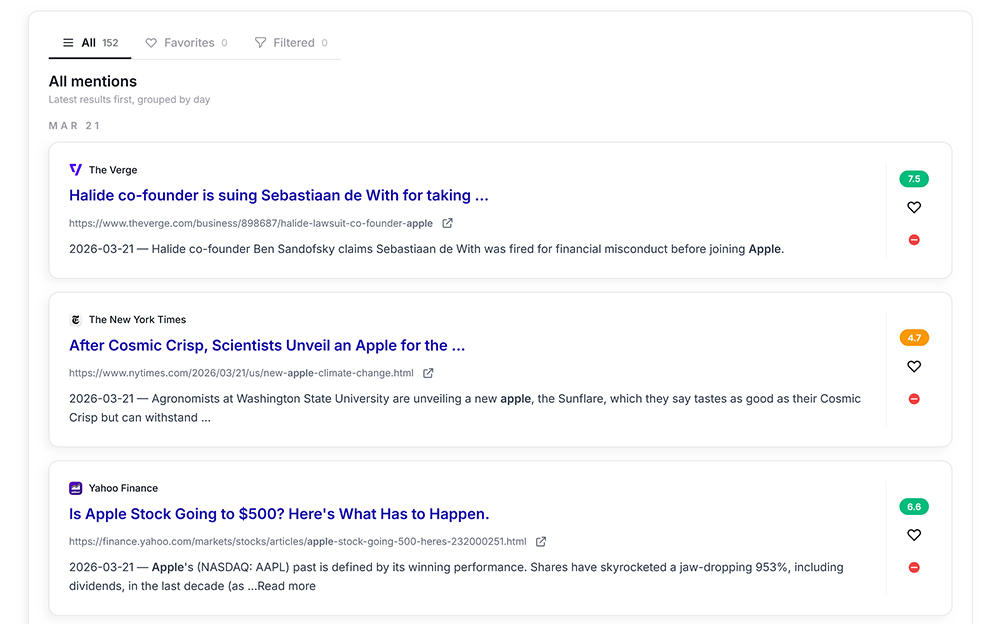Screen dimensions: 1000x624
Task: Click the 7.5 score badge
Action: tap(914, 179)
